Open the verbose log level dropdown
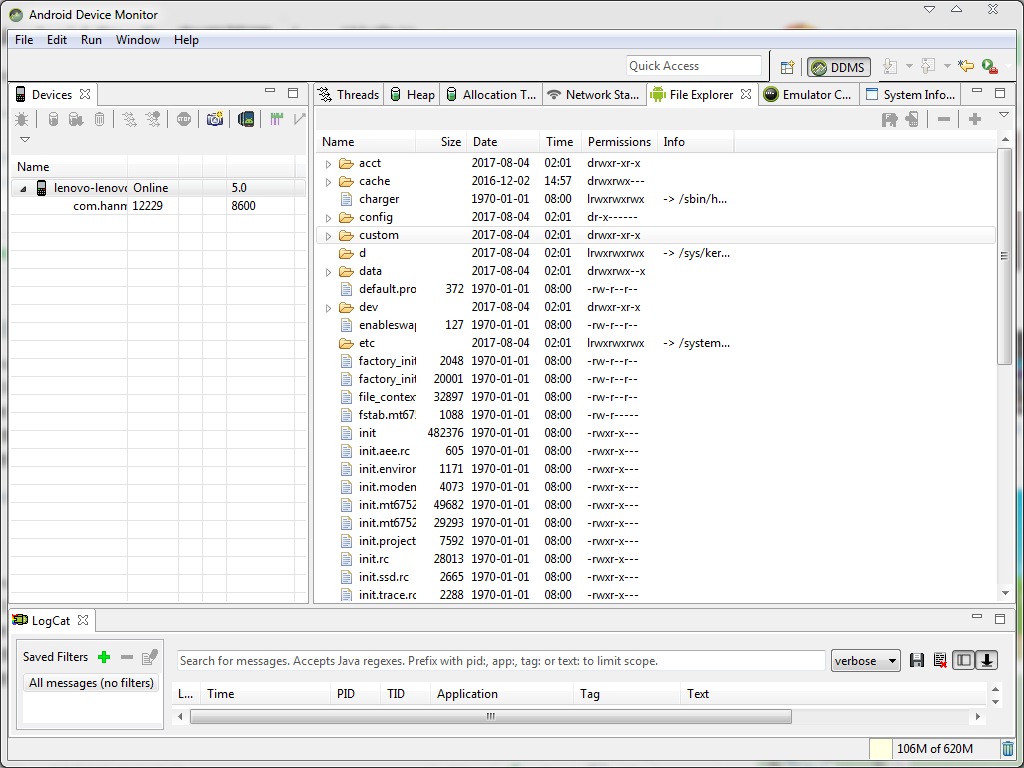 coord(866,661)
